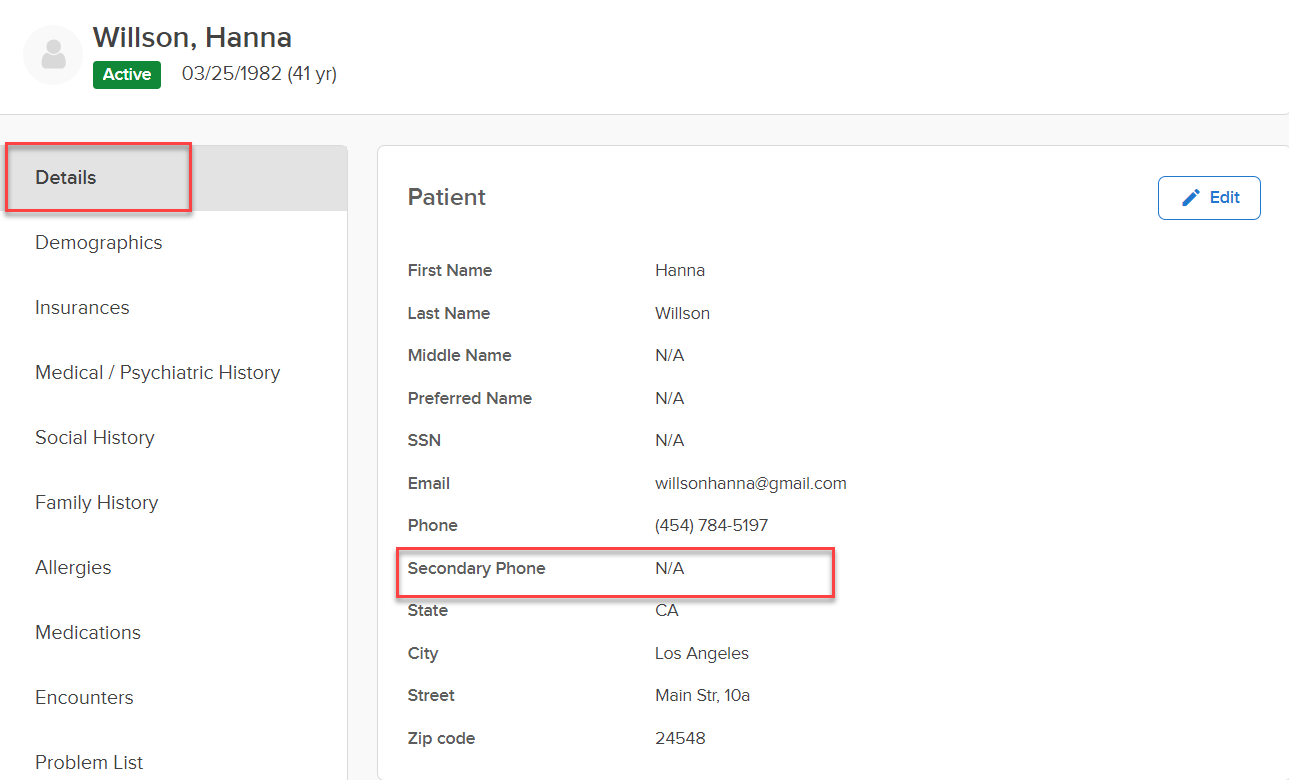This screenshot has width=1289, height=780.
Task: Click the patient name Willson, Hanna heading
Action: pos(192,38)
